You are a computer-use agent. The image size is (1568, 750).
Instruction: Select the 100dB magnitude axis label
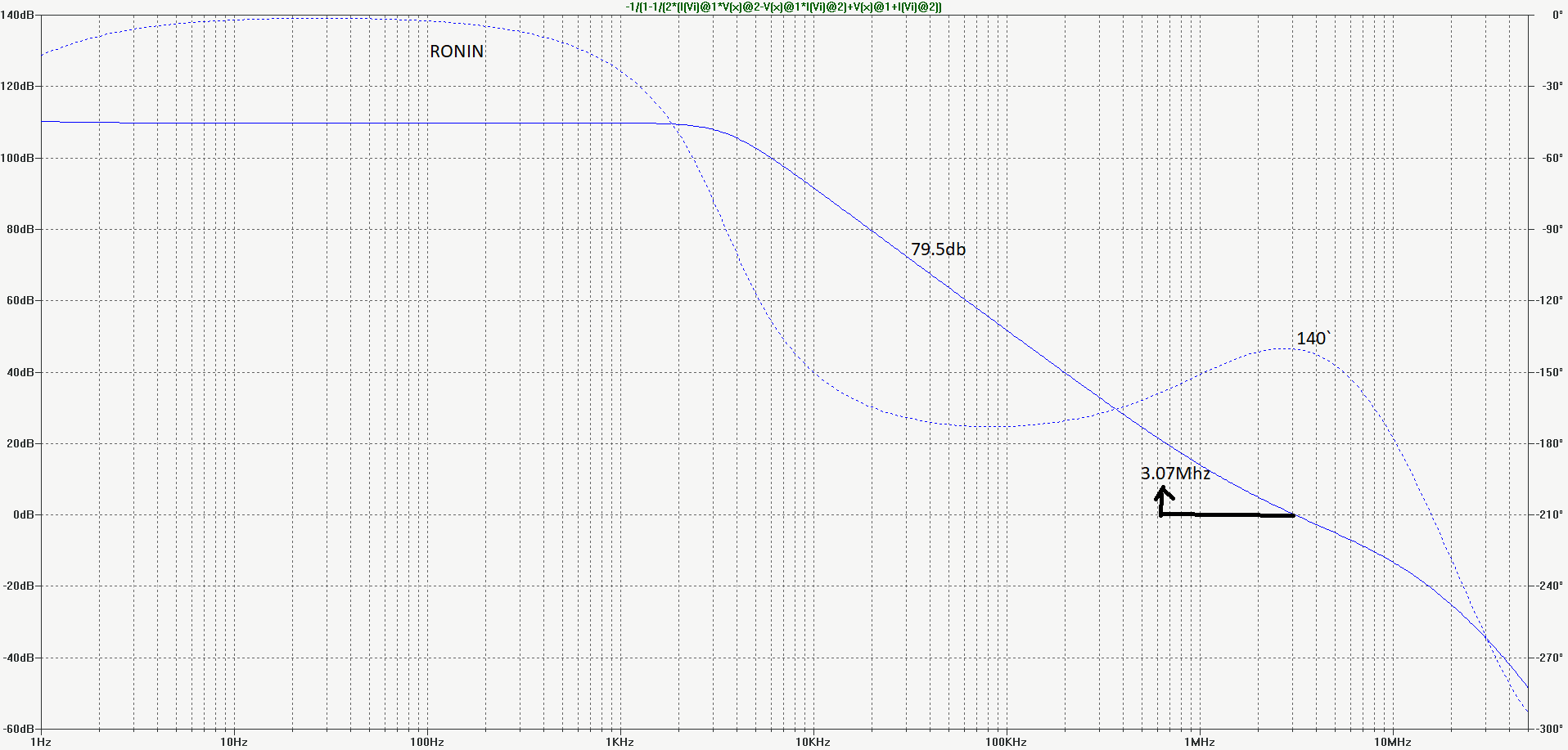(x=18, y=158)
